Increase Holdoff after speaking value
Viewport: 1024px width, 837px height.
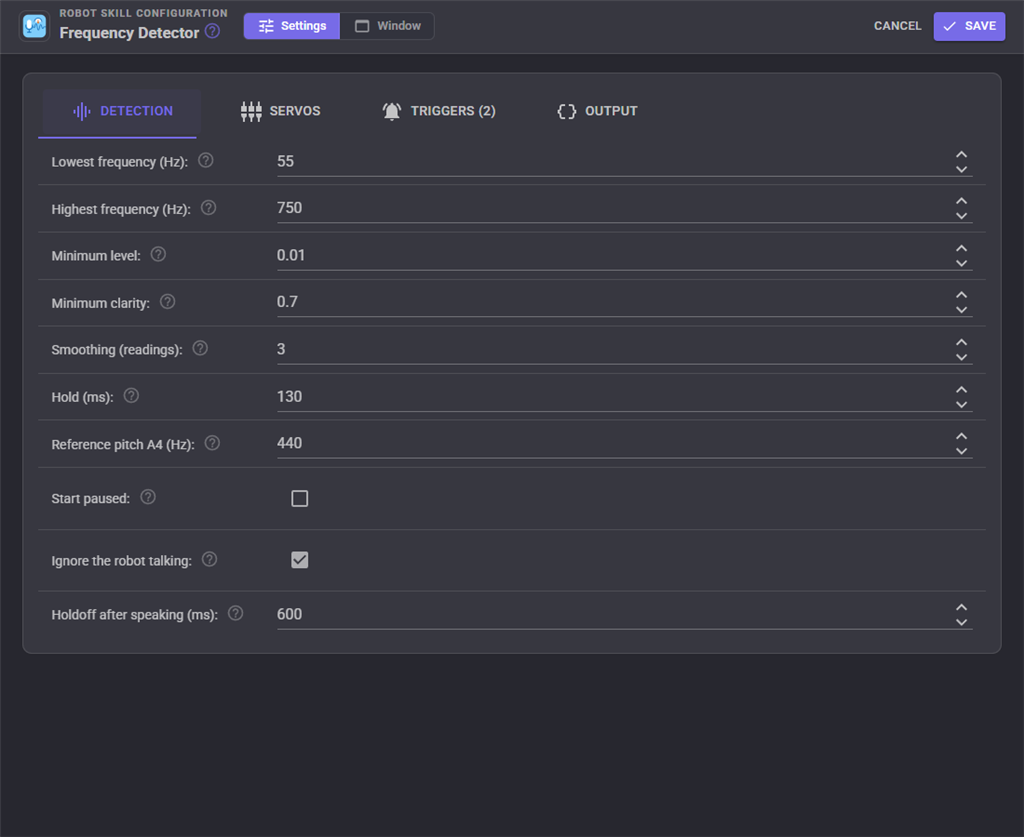961,607
